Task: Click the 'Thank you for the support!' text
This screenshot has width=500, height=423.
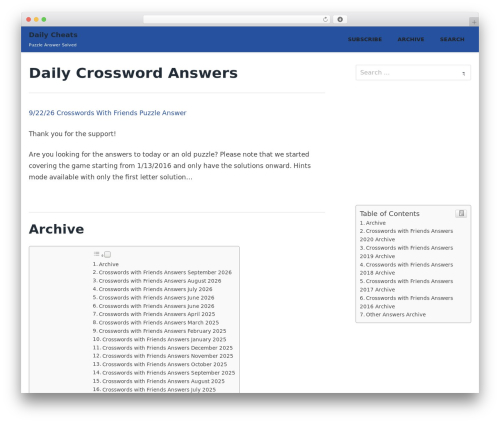Action: click(x=72, y=134)
